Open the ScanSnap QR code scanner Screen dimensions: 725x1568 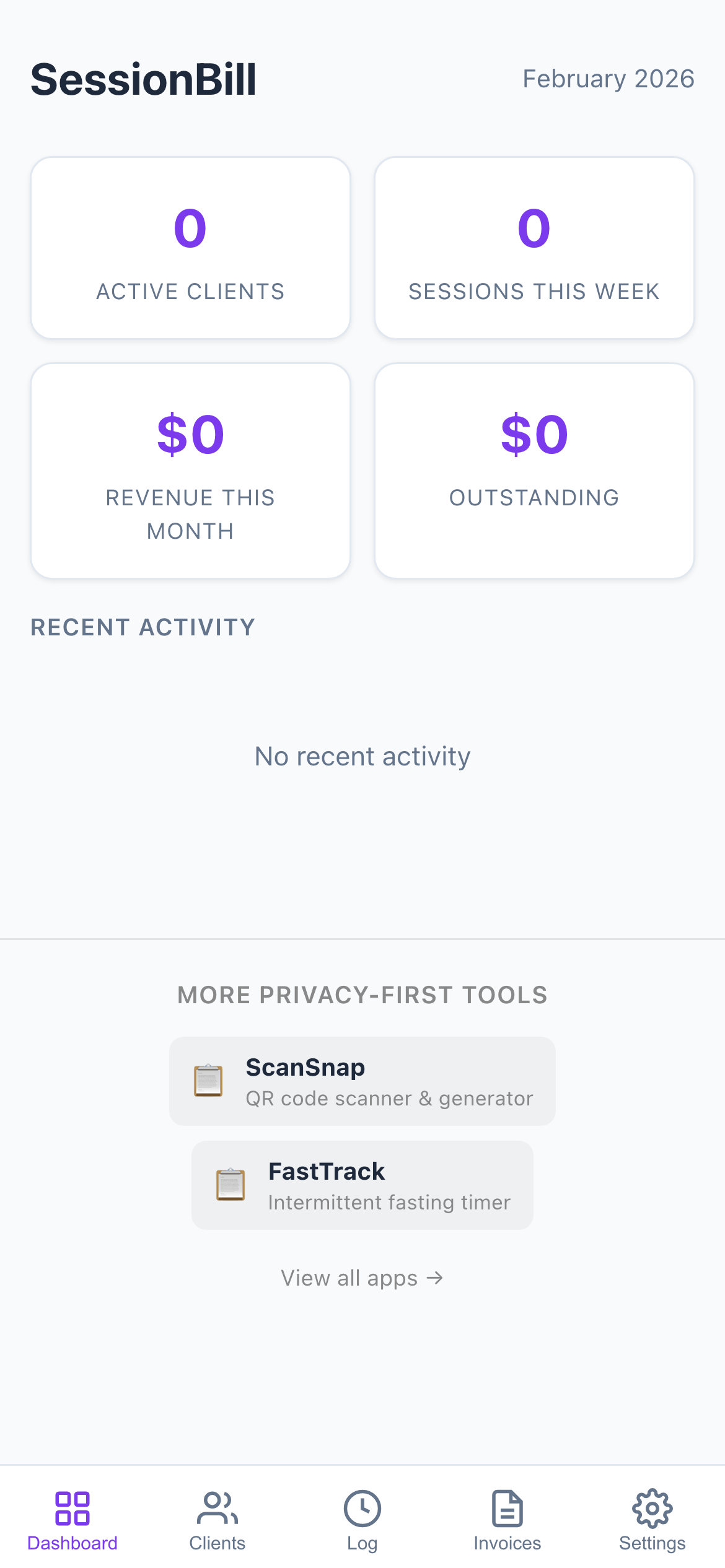tap(362, 1081)
